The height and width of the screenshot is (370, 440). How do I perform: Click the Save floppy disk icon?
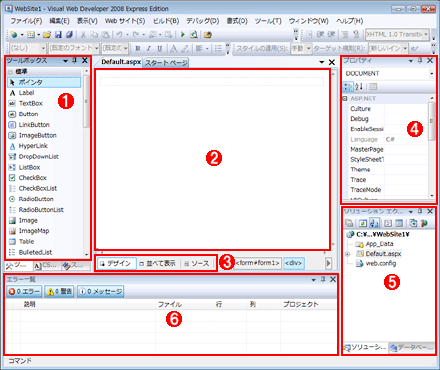(59, 35)
